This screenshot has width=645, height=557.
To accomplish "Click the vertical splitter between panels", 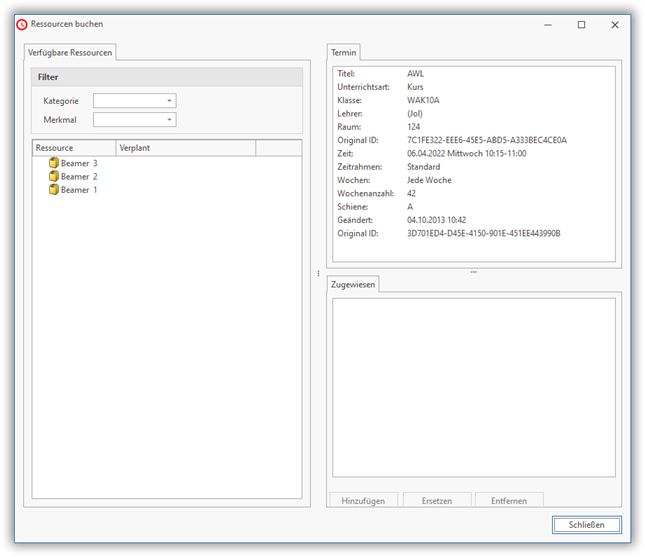I will click(318, 273).
